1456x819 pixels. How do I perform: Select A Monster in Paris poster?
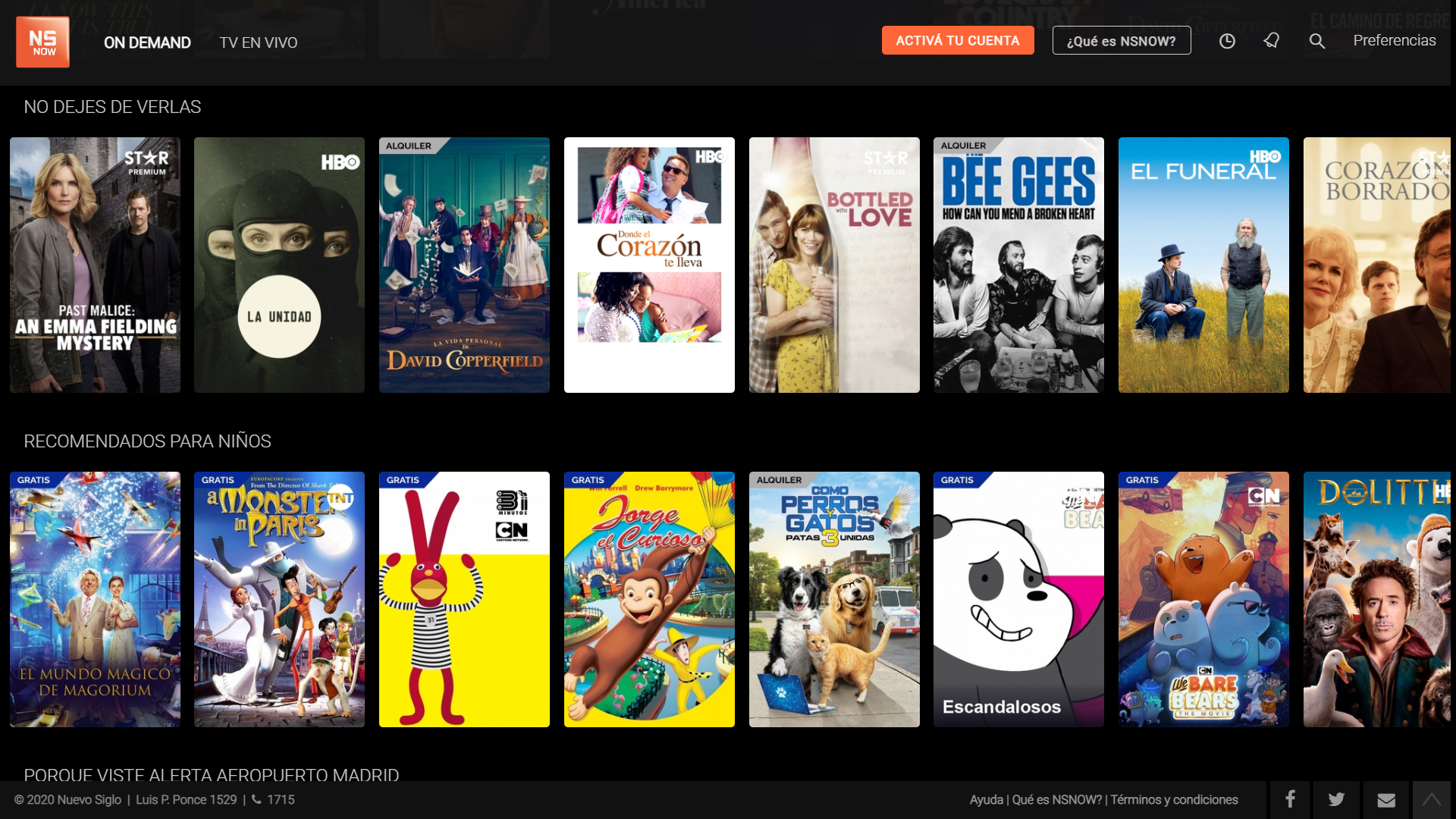click(279, 599)
